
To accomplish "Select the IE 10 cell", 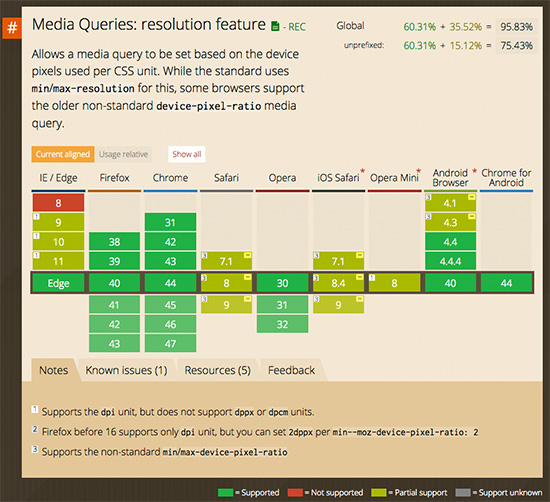I will [58, 242].
